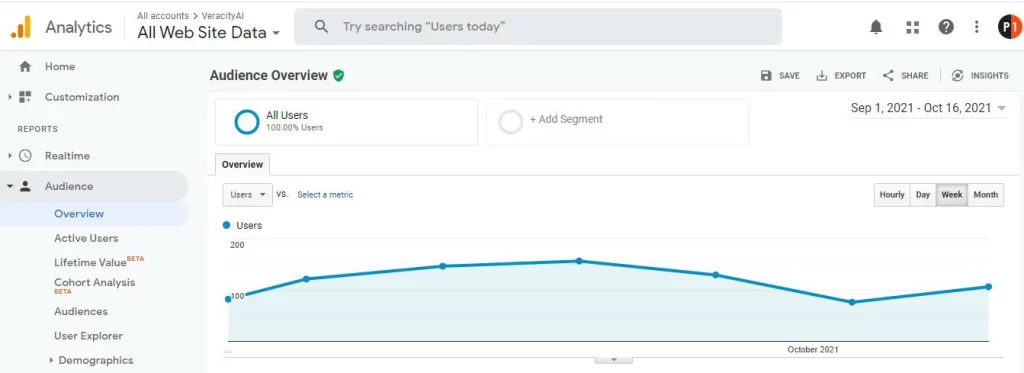Switch chart granularity to Month

(x=985, y=195)
